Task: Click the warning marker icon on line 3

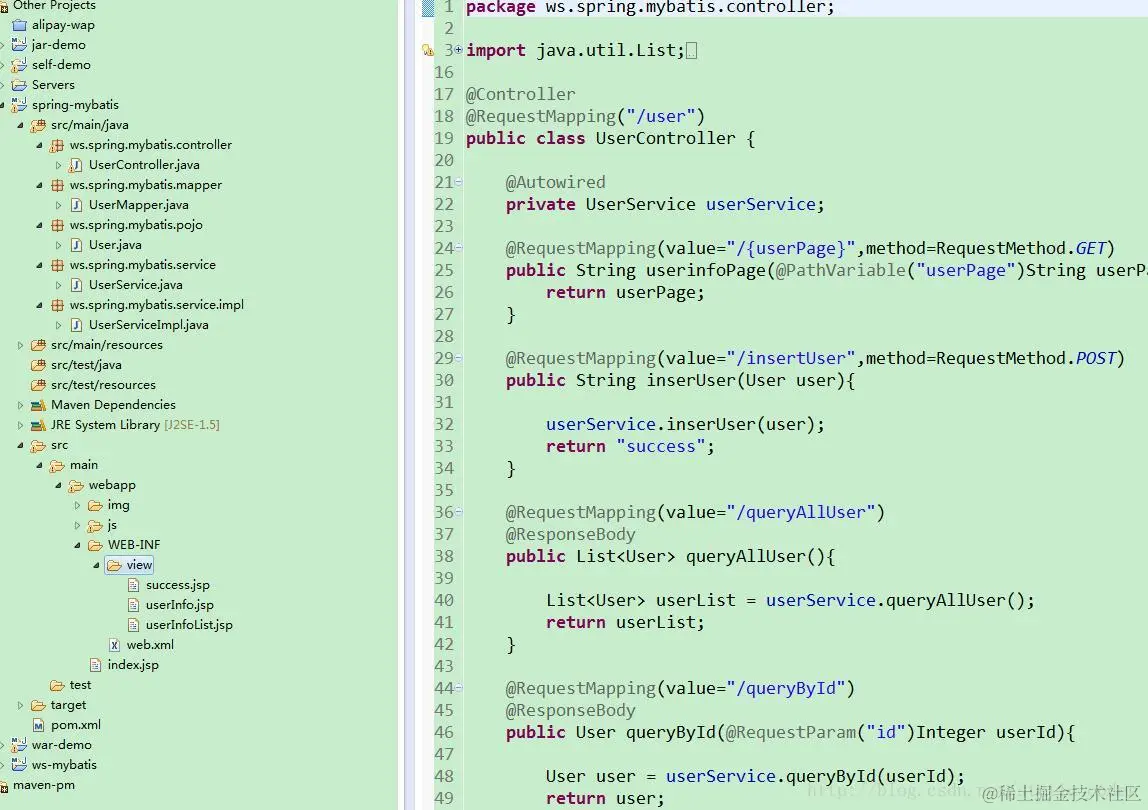Action: point(428,51)
